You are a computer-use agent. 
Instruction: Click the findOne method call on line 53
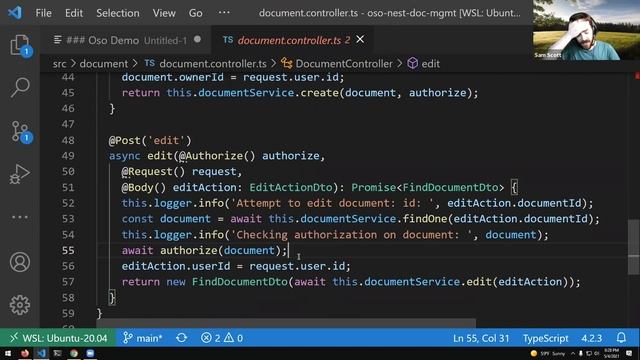pyautogui.click(x=425, y=219)
